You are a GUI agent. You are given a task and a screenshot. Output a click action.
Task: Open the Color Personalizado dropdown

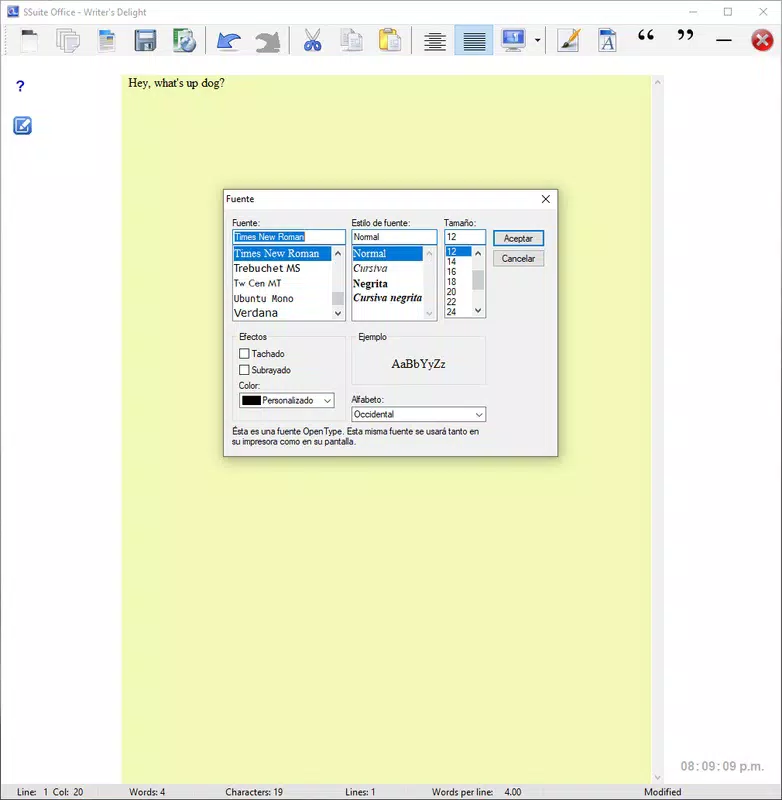pos(287,401)
